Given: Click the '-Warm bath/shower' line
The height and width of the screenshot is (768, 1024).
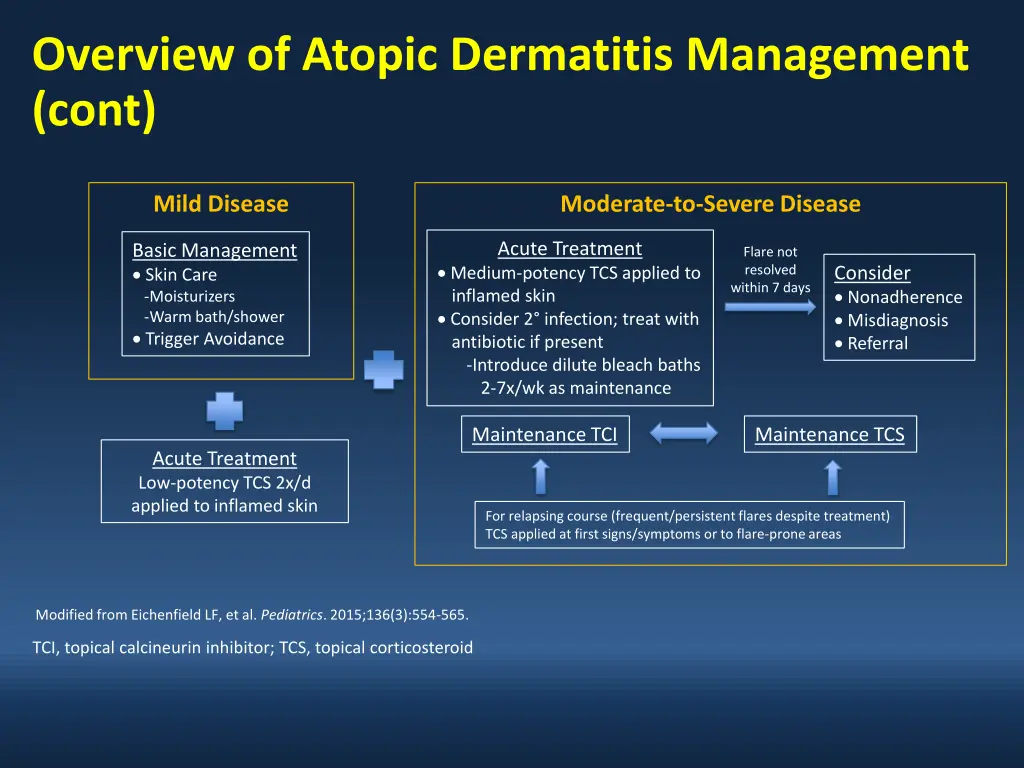Looking at the screenshot, I should (214, 317).
